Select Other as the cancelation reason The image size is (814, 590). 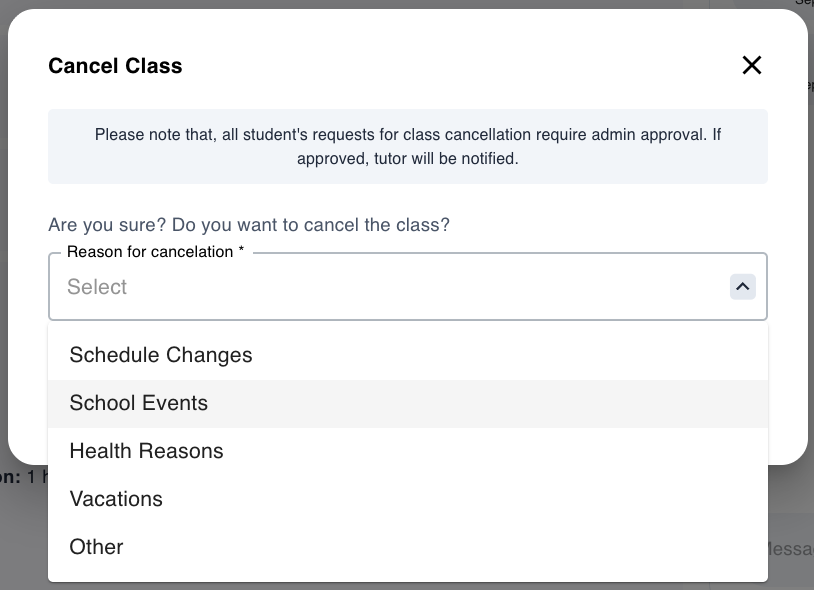coord(96,547)
